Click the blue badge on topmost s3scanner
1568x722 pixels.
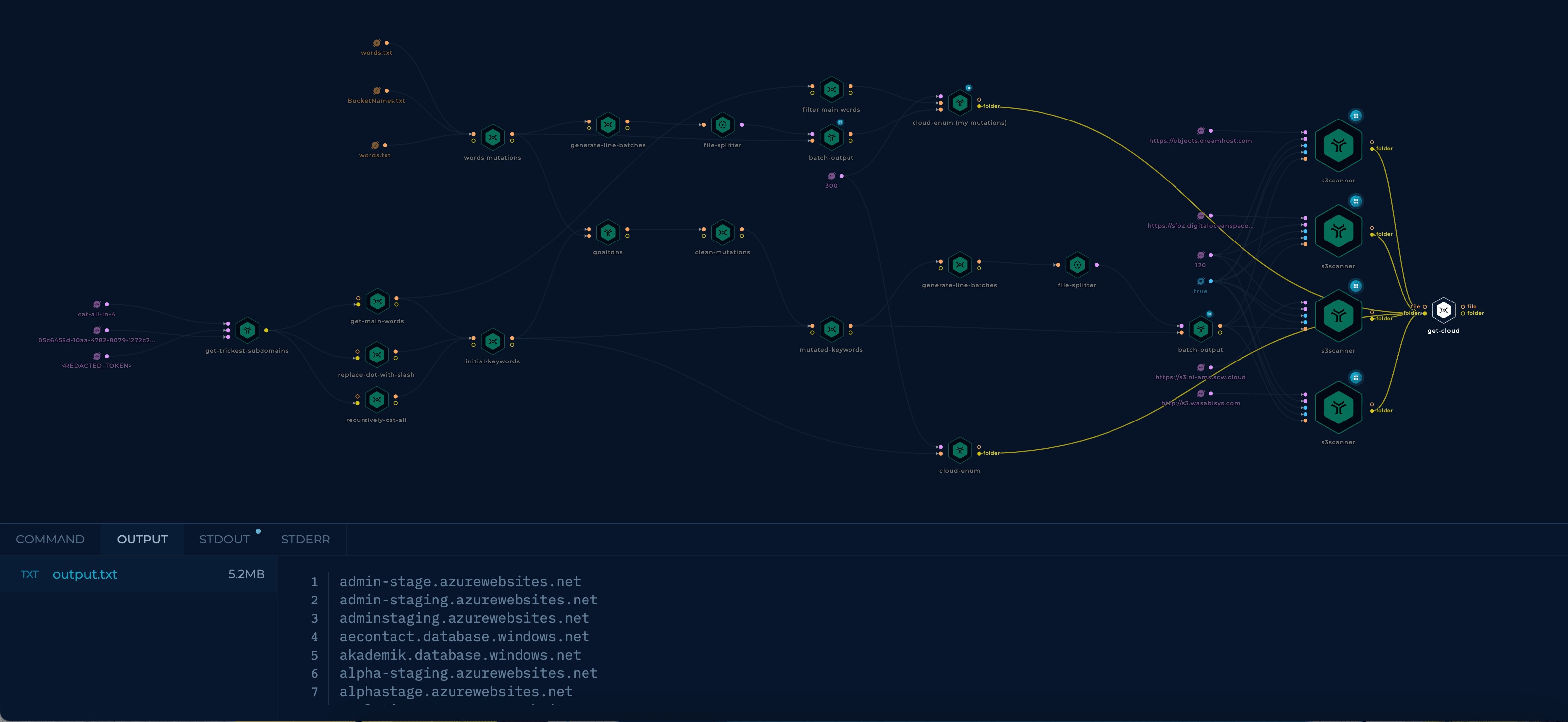tap(1355, 116)
